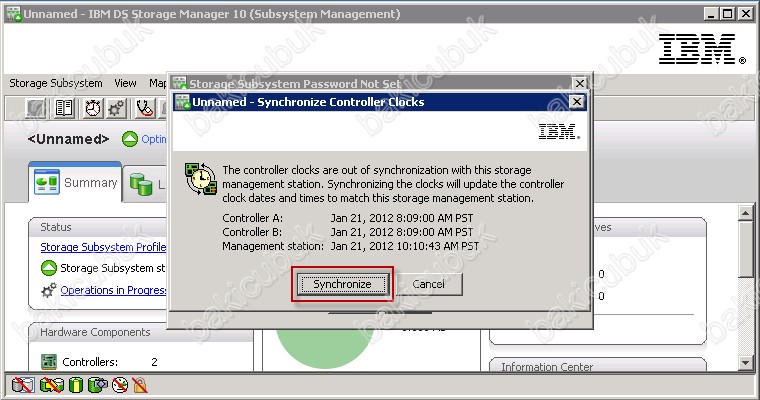Viewport: 760px width, 400px height.
Task: Click the crossed-out padlock status bar icon
Action: [140, 385]
